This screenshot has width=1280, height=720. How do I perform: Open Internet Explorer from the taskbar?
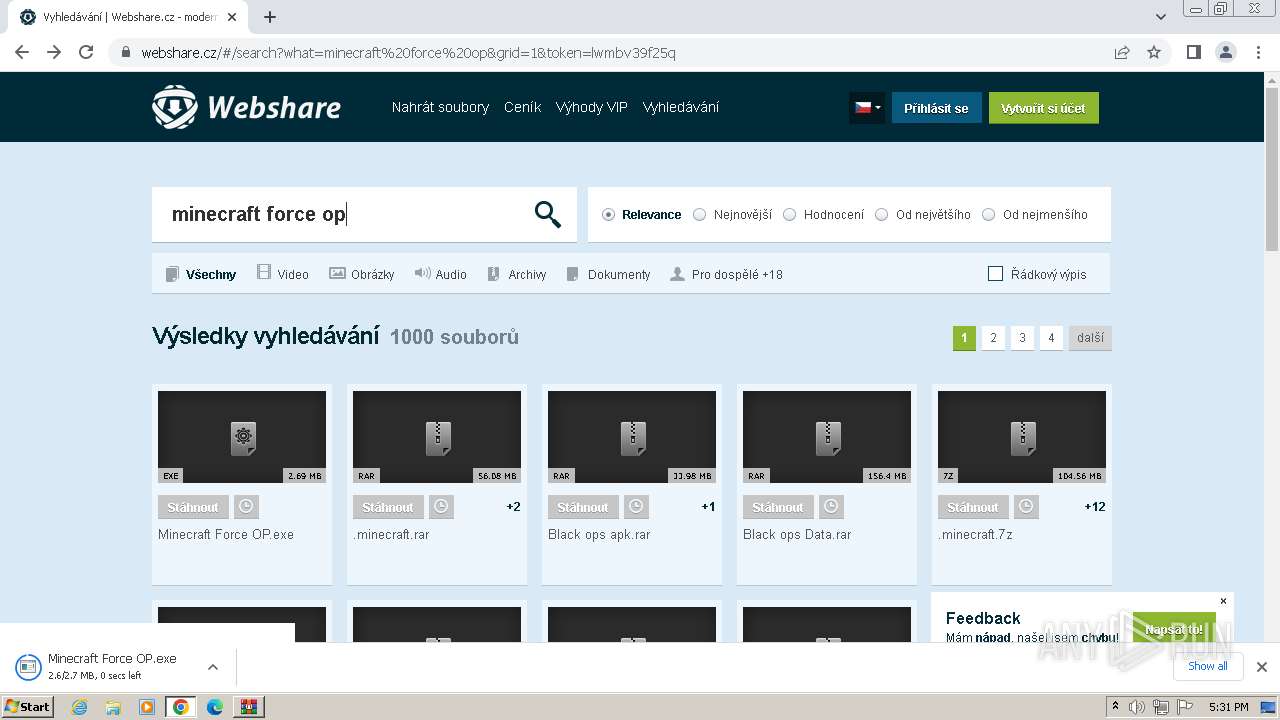pos(79,707)
